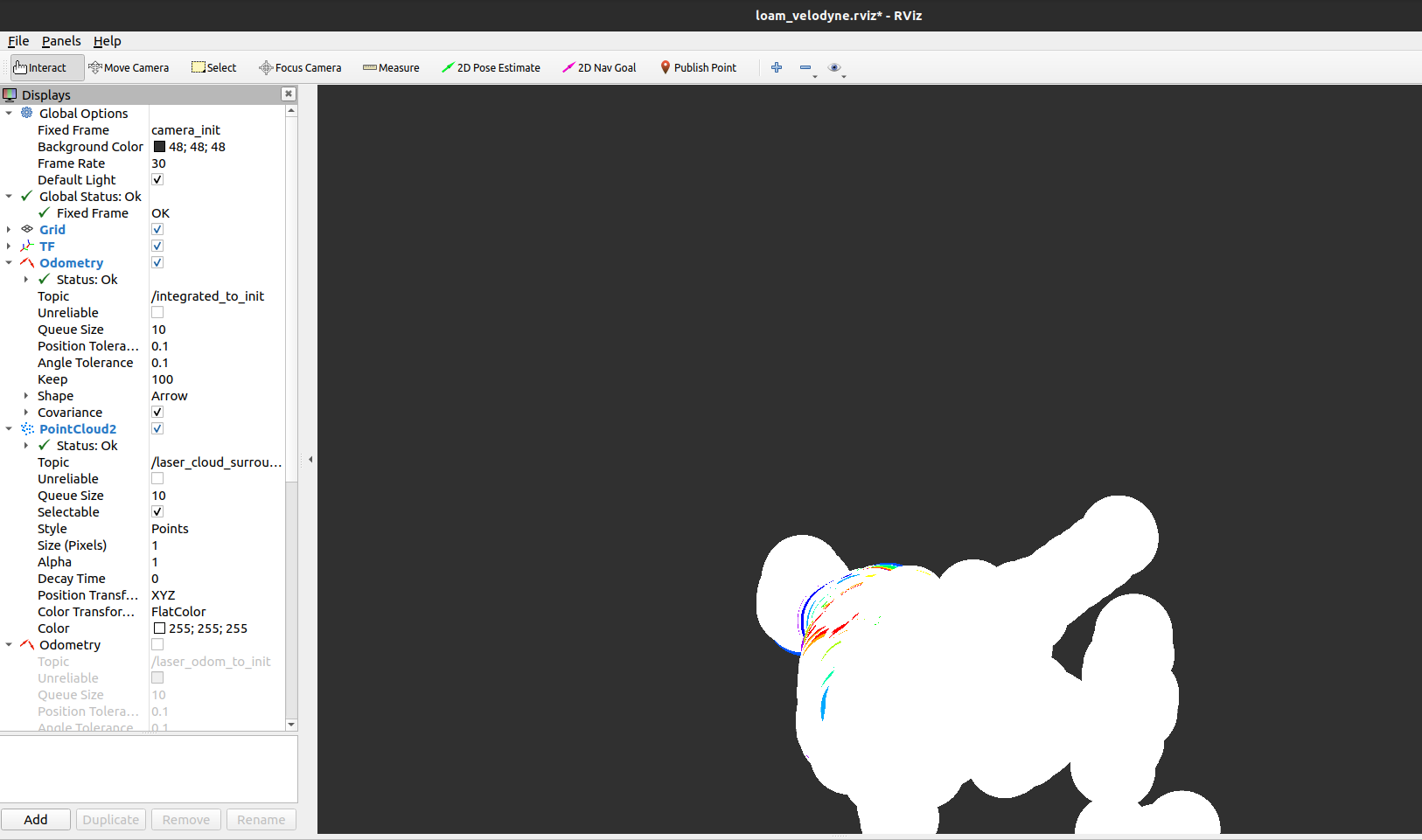Image resolution: width=1422 pixels, height=840 pixels.
Task: Collapse the /integrated_to_init Odometry section
Action: (x=9, y=262)
